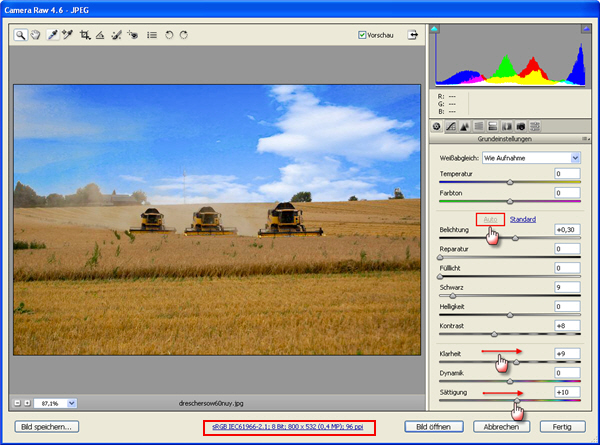Screen dimensions: 600x445
Task: Switch to the Camera Calibration tab
Action: point(521,126)
